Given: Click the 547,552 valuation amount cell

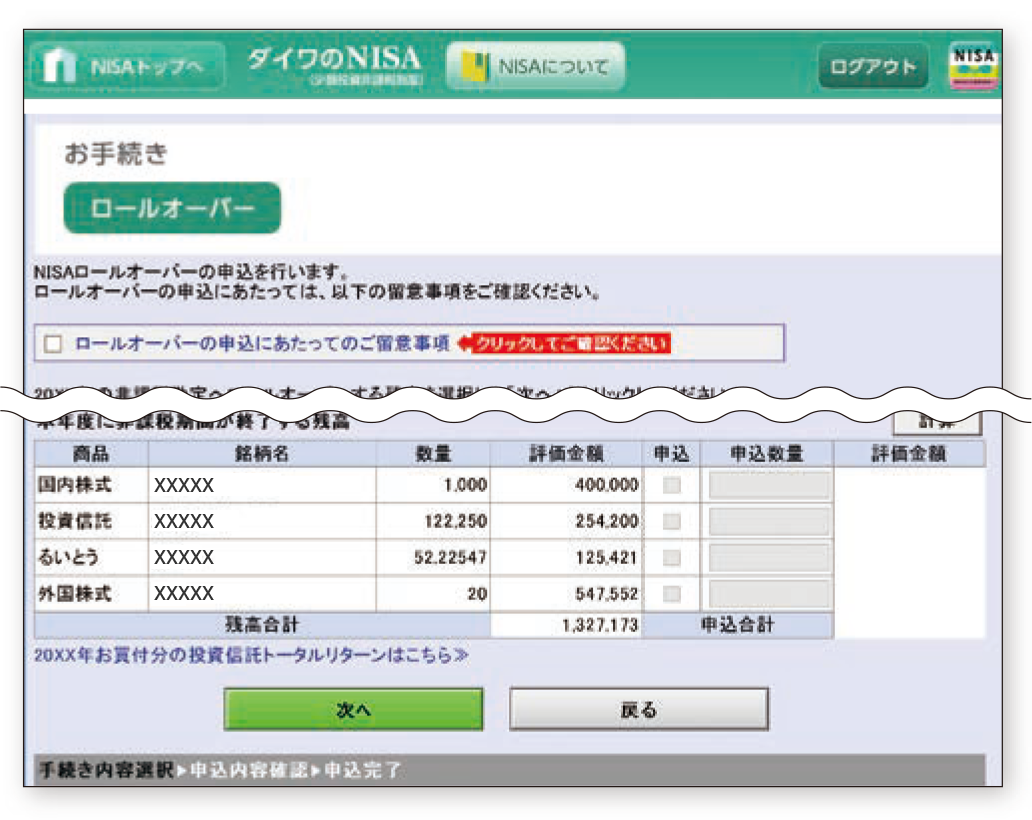Looking at the screenshot, I should [x=566, y=594].
